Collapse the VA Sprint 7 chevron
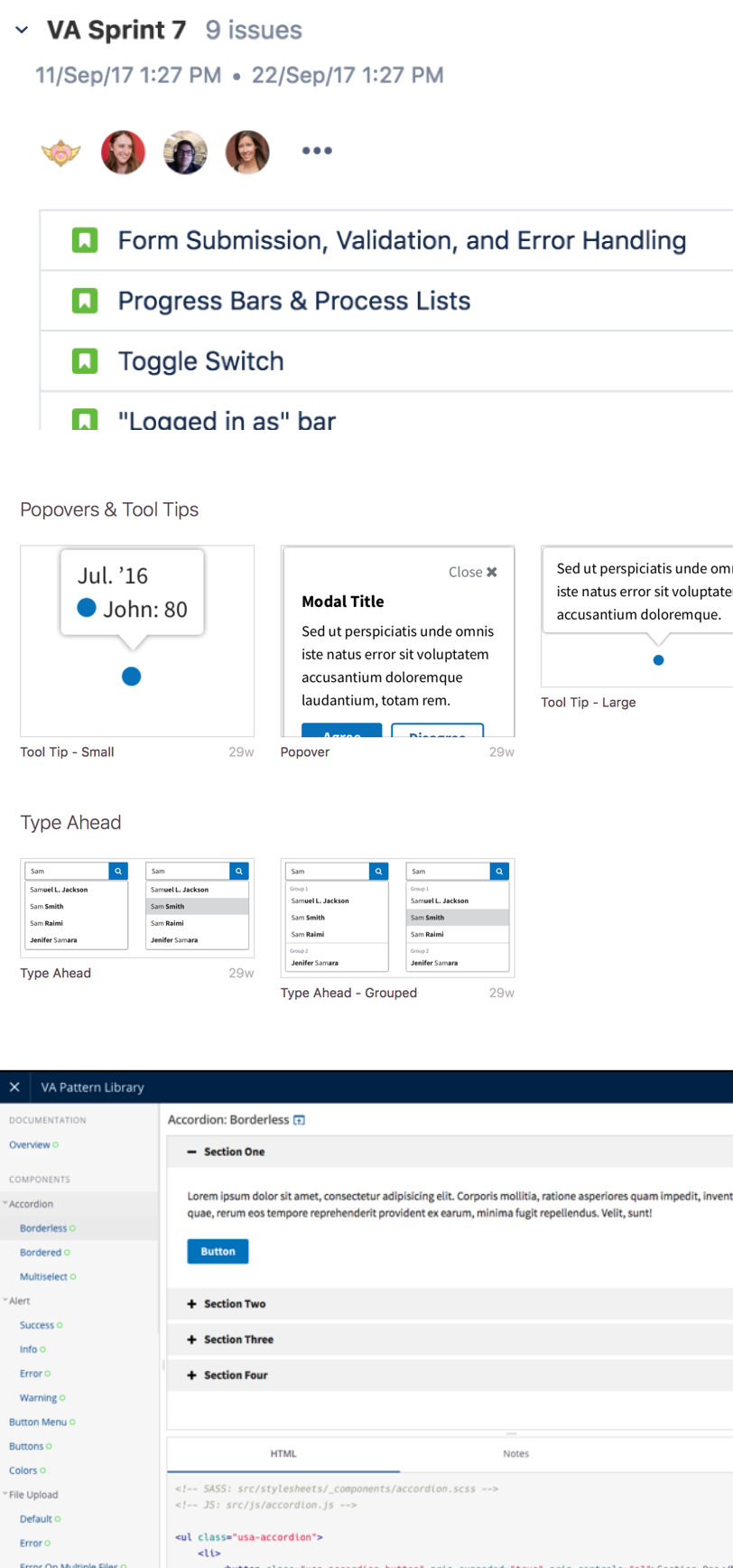Screen dimensions: 733x1568 point(22,31)
